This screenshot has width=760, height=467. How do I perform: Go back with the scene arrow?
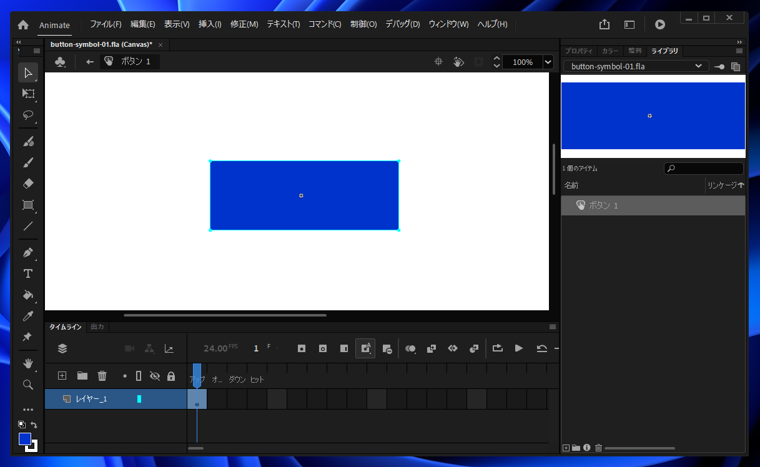90,62
